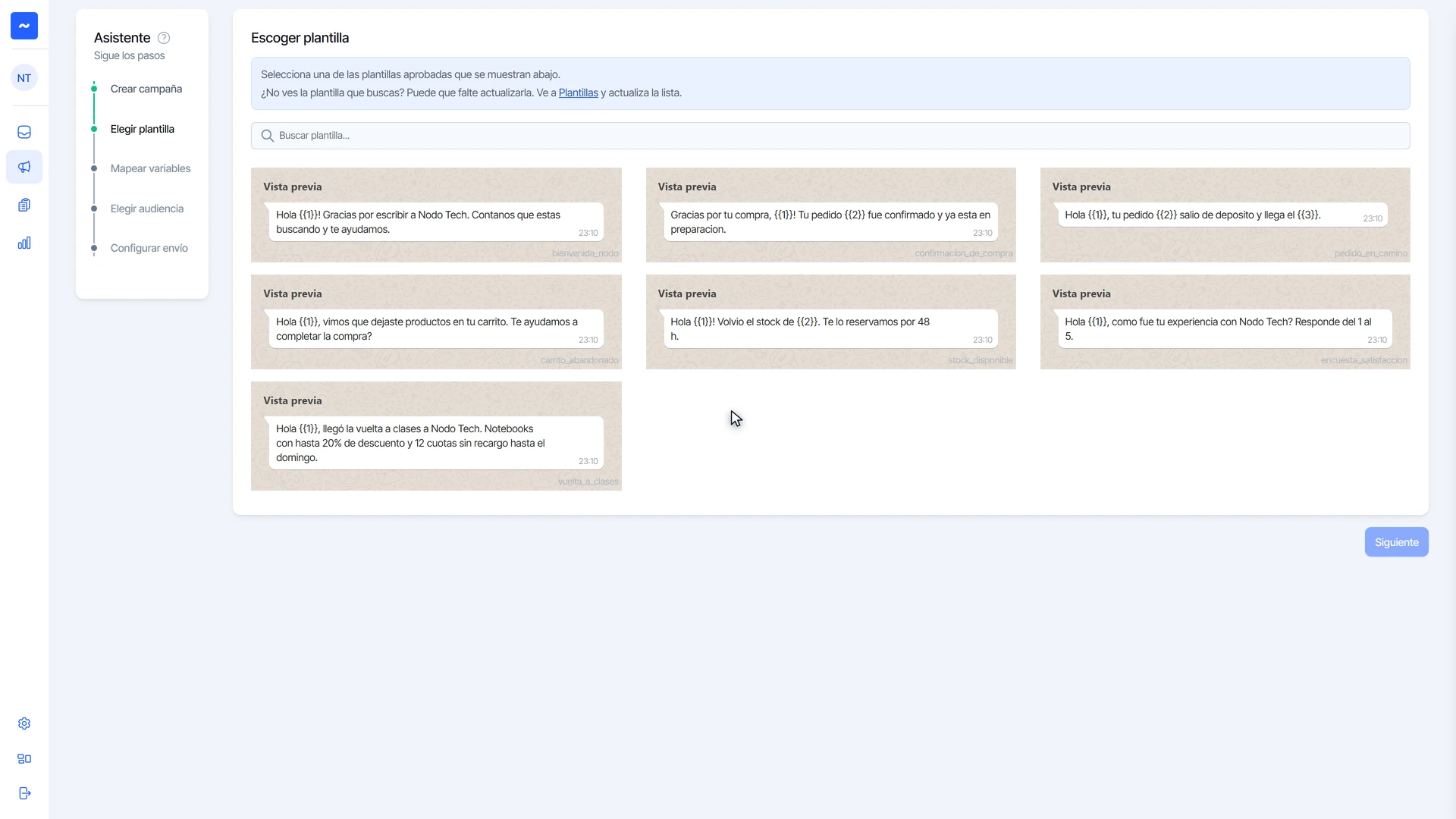Choose the bienvenida_nodo template card

pos(436,215)
